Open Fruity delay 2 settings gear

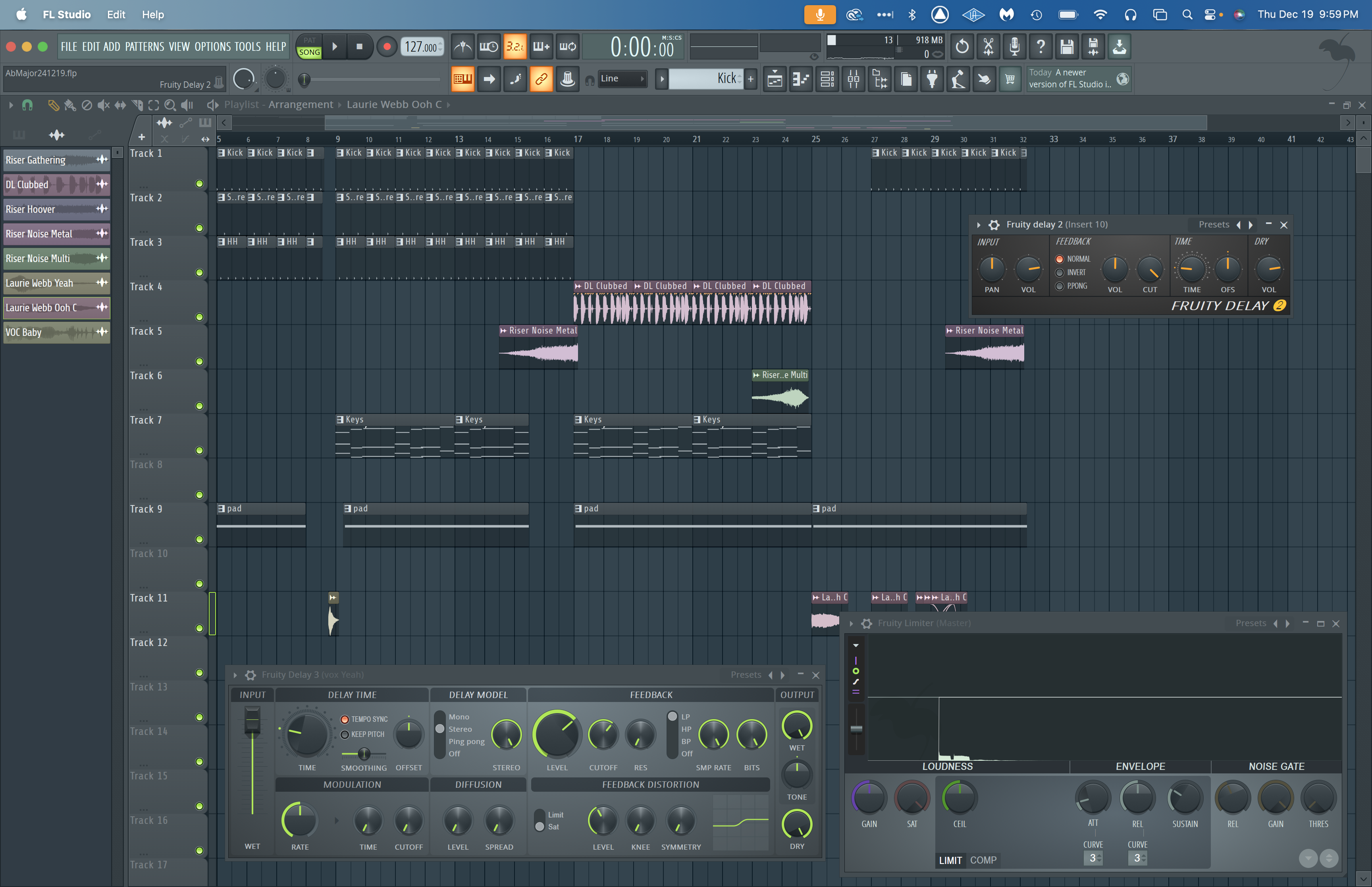[x=994, y=225]
